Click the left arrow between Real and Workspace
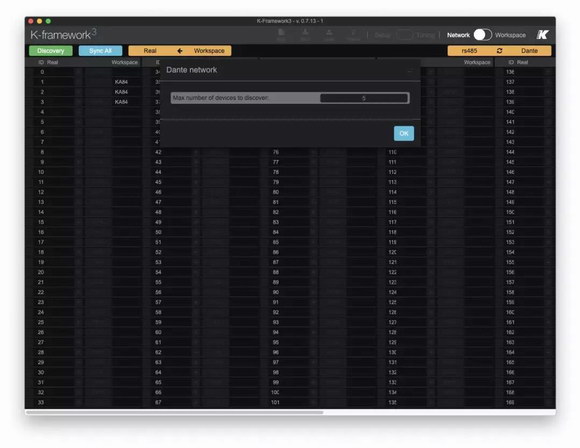This screenshot has height=448, width=580. pos(180,51)
